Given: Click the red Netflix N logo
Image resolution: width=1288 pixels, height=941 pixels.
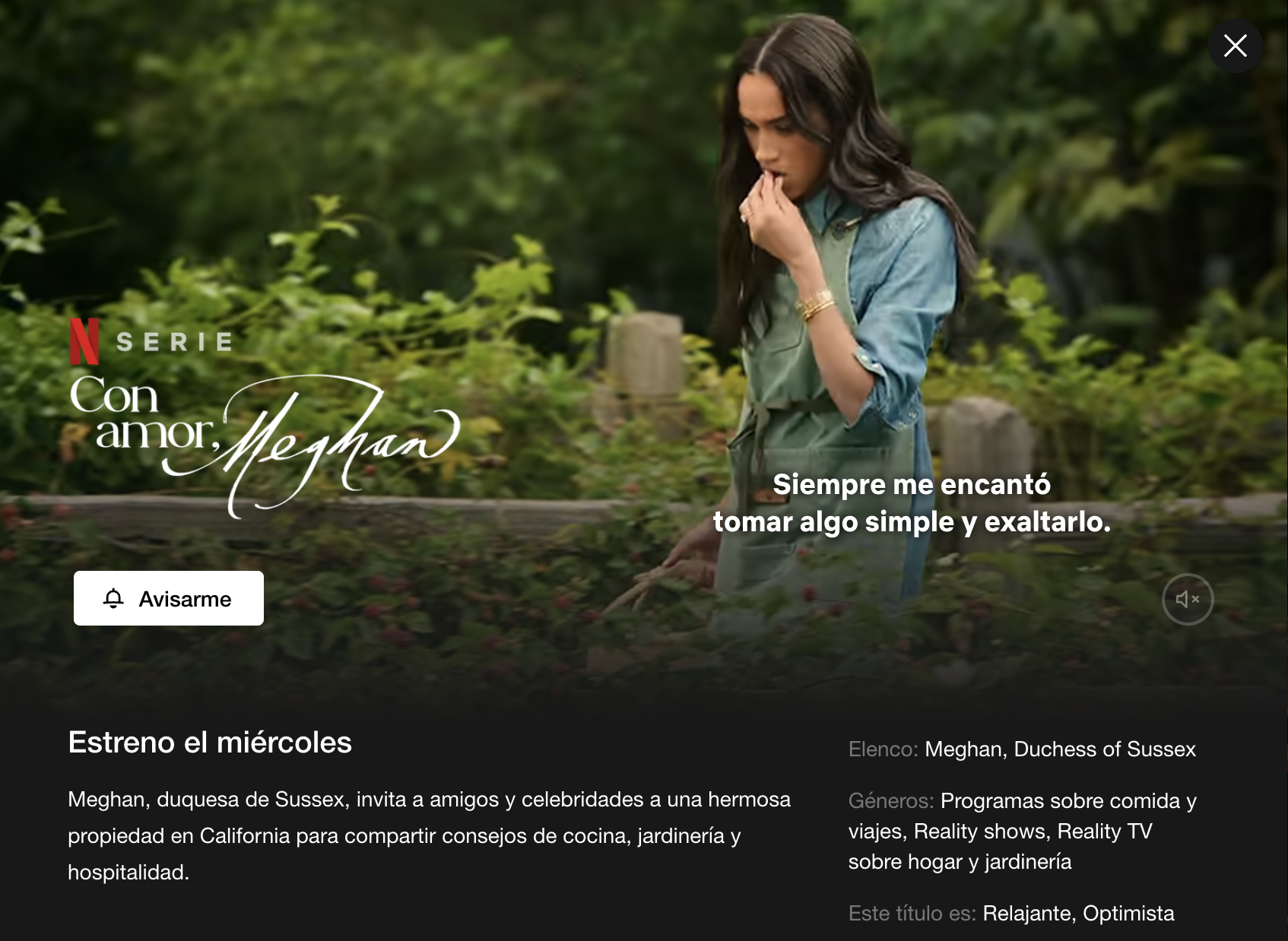Looking at the screenshot, I should click(84, 341).
